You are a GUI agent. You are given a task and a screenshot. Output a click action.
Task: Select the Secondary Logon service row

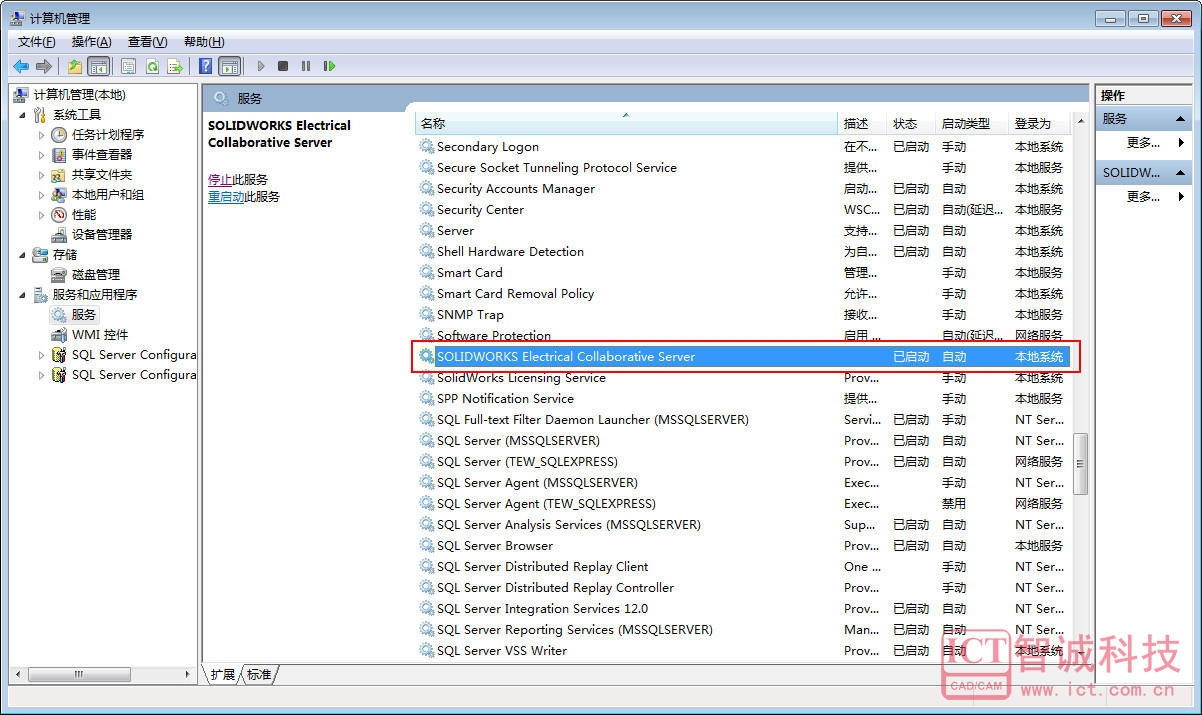pos(742,146)
